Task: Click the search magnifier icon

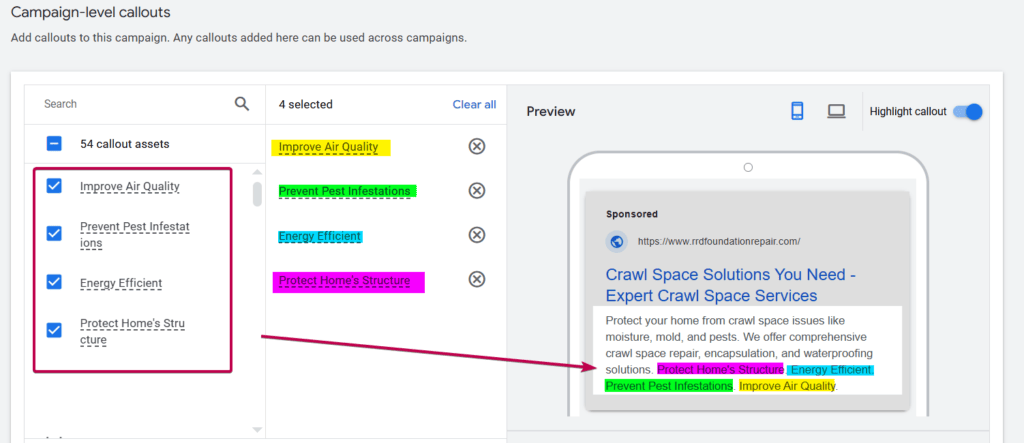Action: point(242,103)
